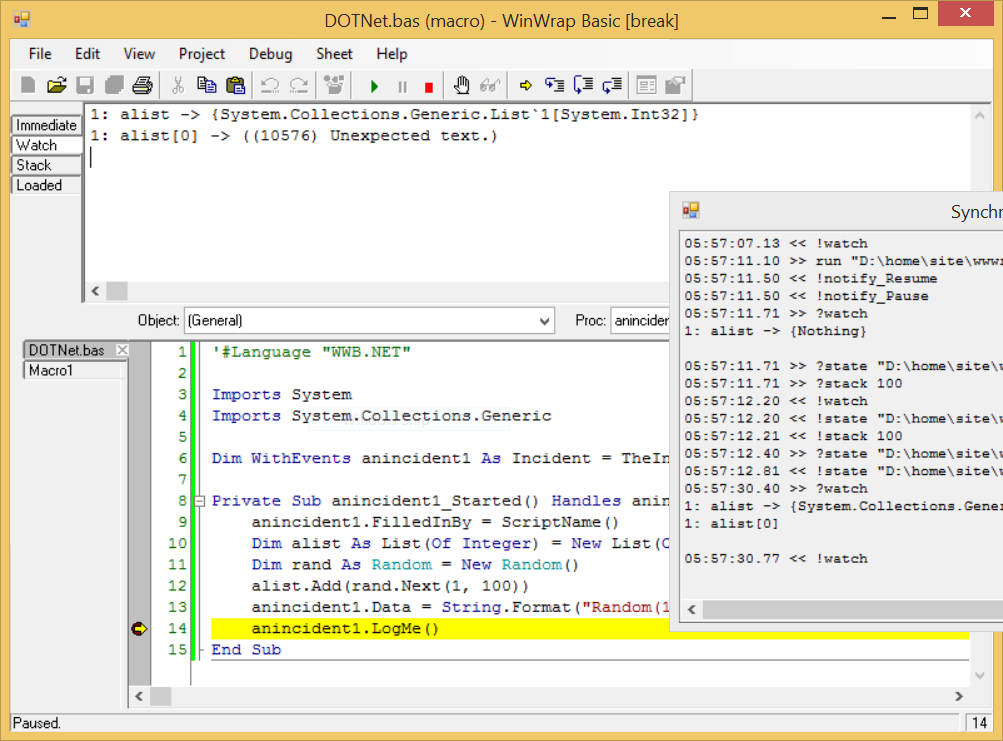This screenshot has width=1003, height=741.
Task: Click the Step Over icon
Action: coord(583,85)
